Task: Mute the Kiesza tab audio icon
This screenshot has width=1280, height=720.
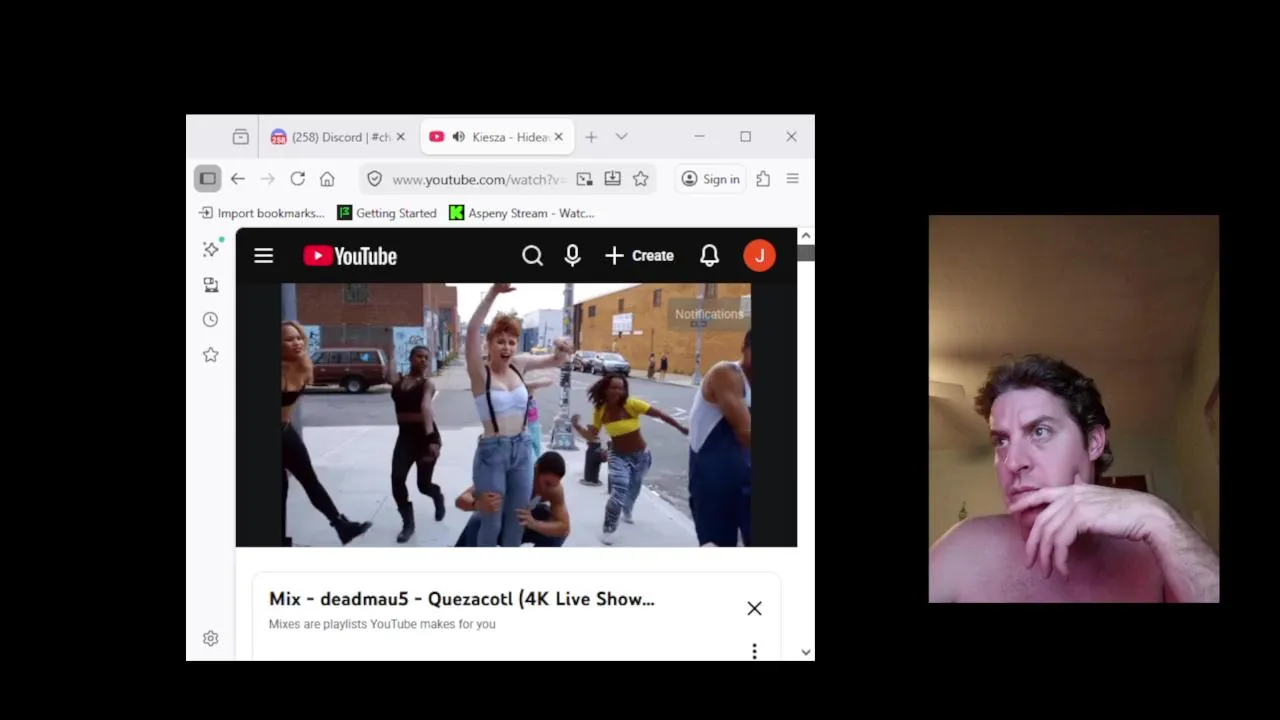Action: [458, 137]
